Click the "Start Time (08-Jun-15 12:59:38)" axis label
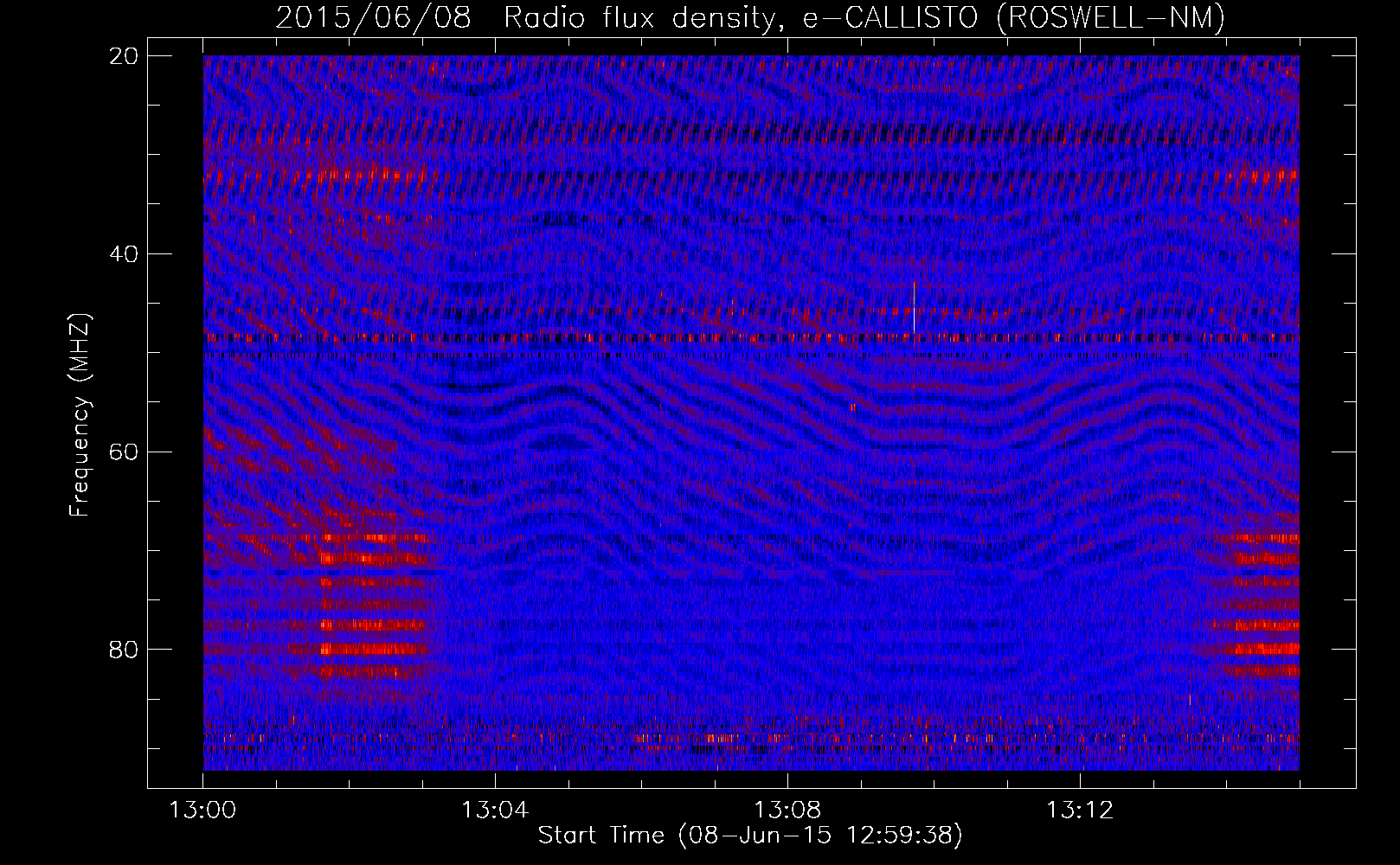 (x=750, y=836)
